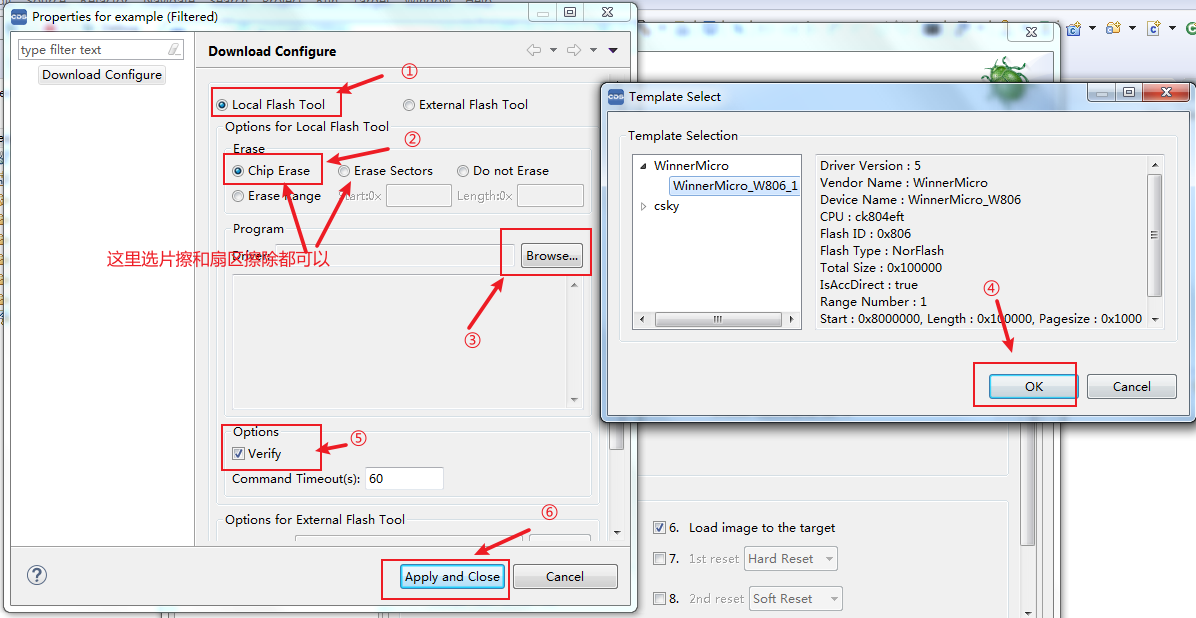1196x618 pixels.
Task: Select the Do not Erase option
Action: coord(463,171)
